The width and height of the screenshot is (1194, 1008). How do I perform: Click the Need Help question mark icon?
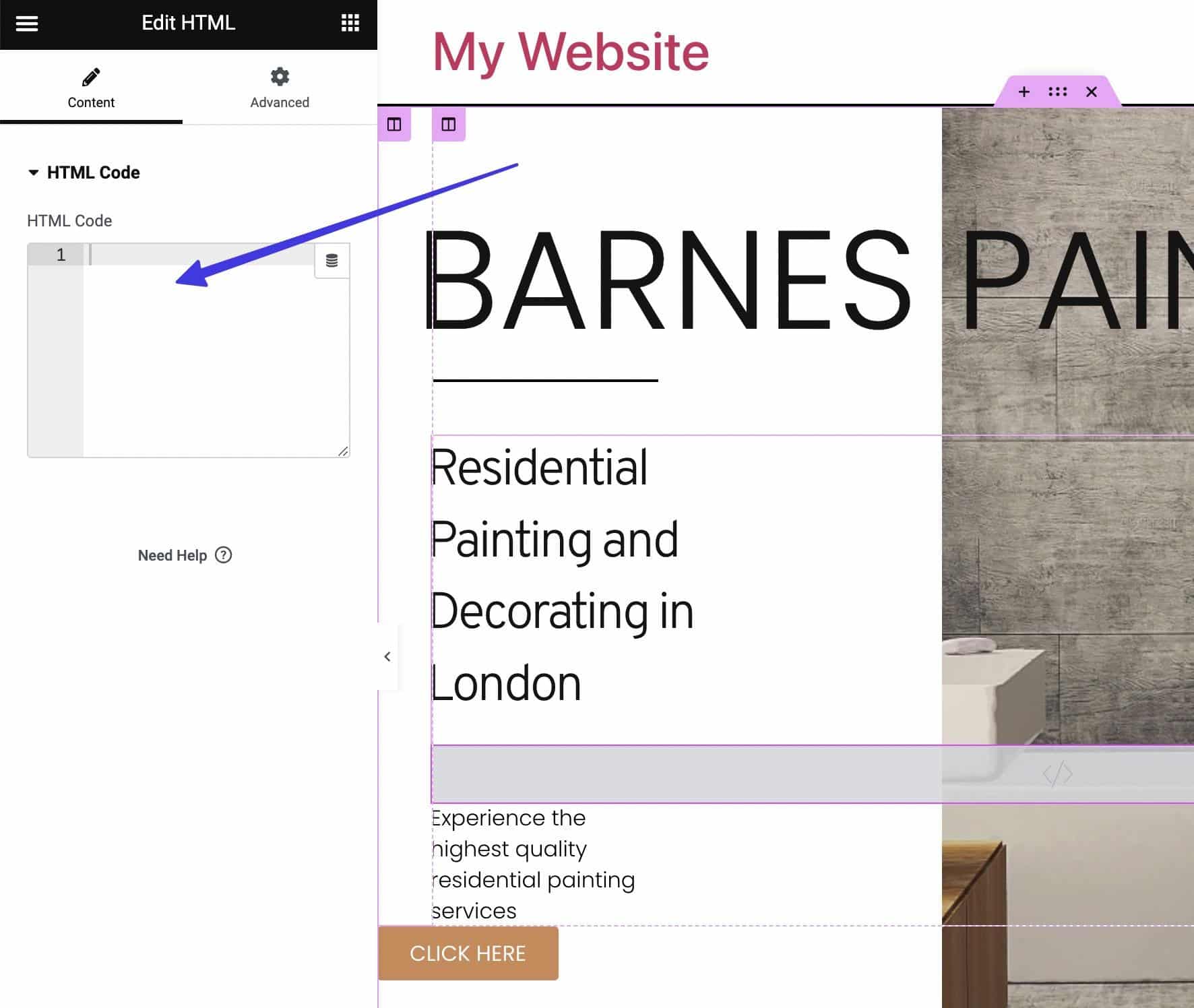point(223,555)
